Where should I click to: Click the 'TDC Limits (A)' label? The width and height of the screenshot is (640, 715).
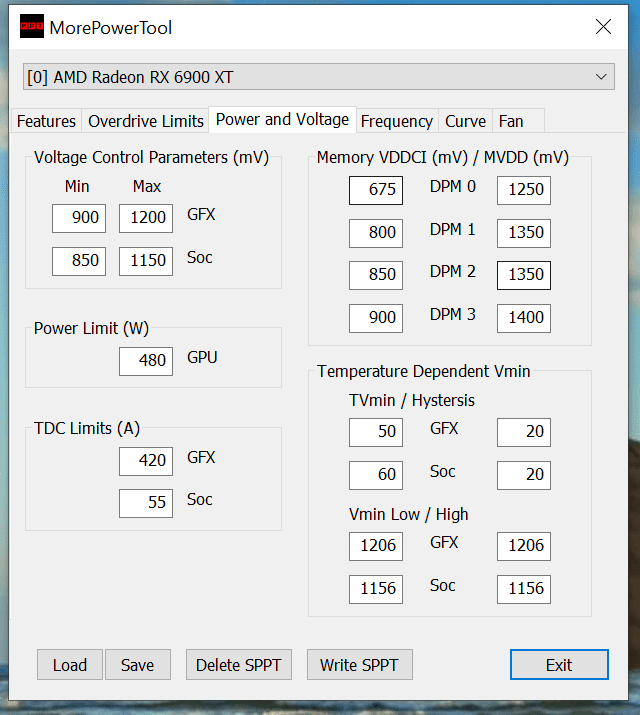(87, 429)
